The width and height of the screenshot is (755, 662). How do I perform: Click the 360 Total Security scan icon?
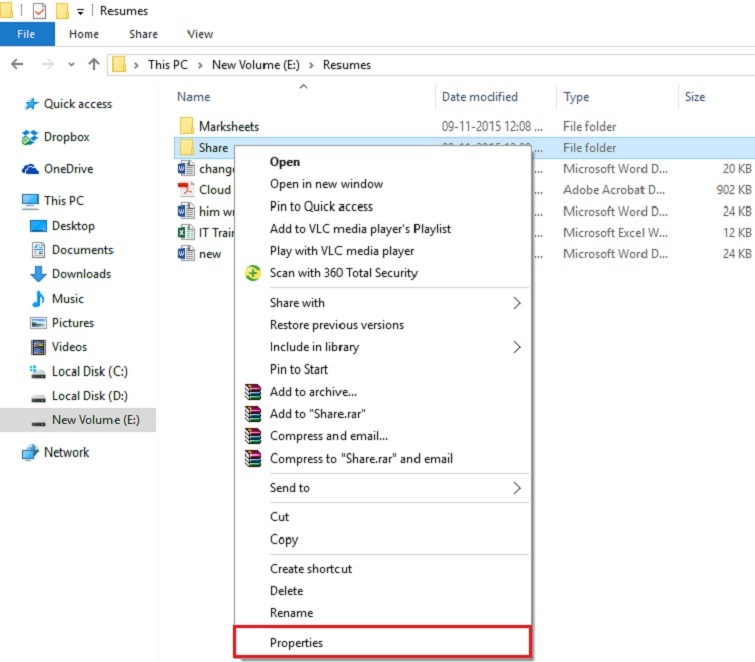point(253,273)
